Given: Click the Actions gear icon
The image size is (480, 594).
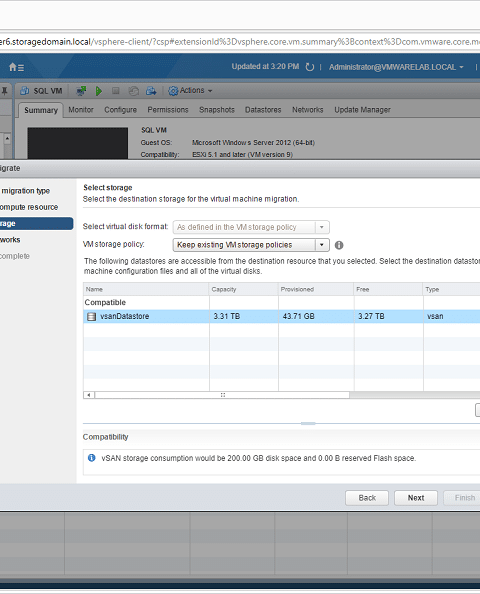Looking at the screenshot, I should coord(173,91).
